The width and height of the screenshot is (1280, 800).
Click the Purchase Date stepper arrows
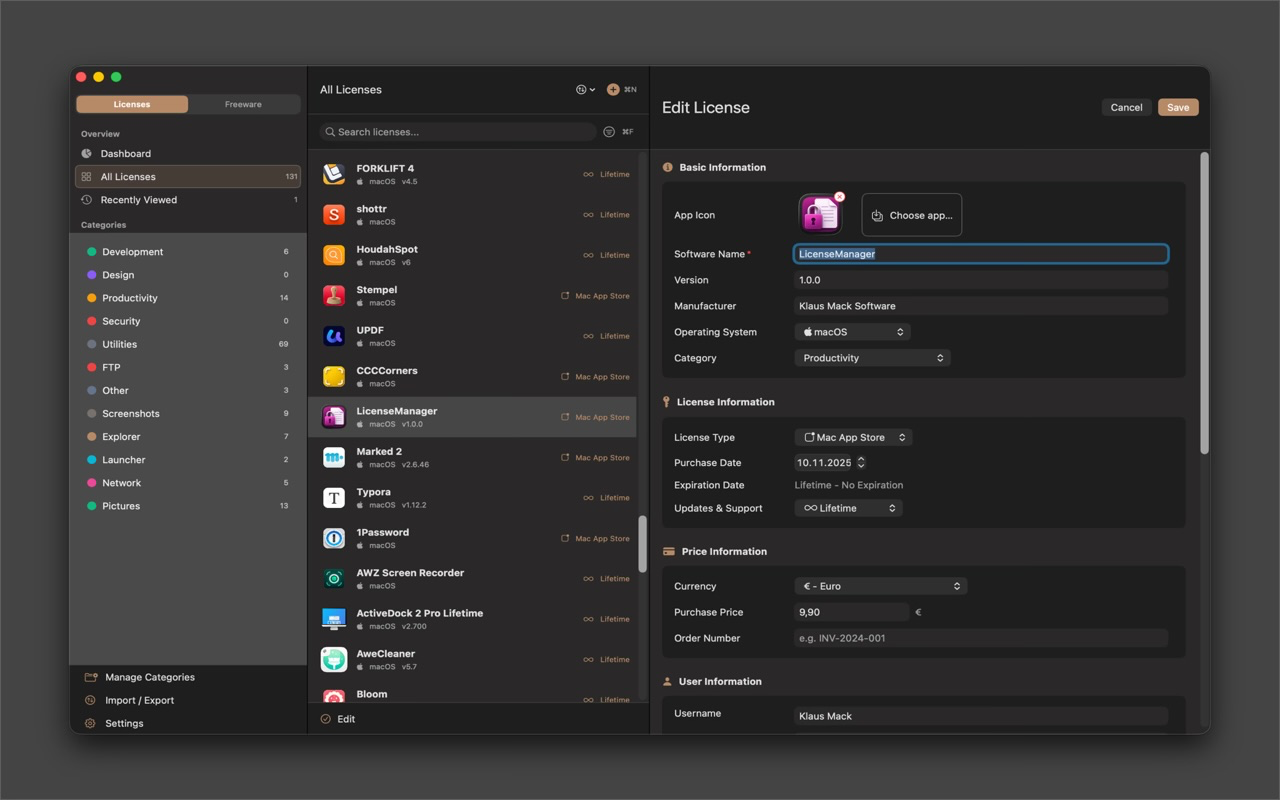(861, 463)
